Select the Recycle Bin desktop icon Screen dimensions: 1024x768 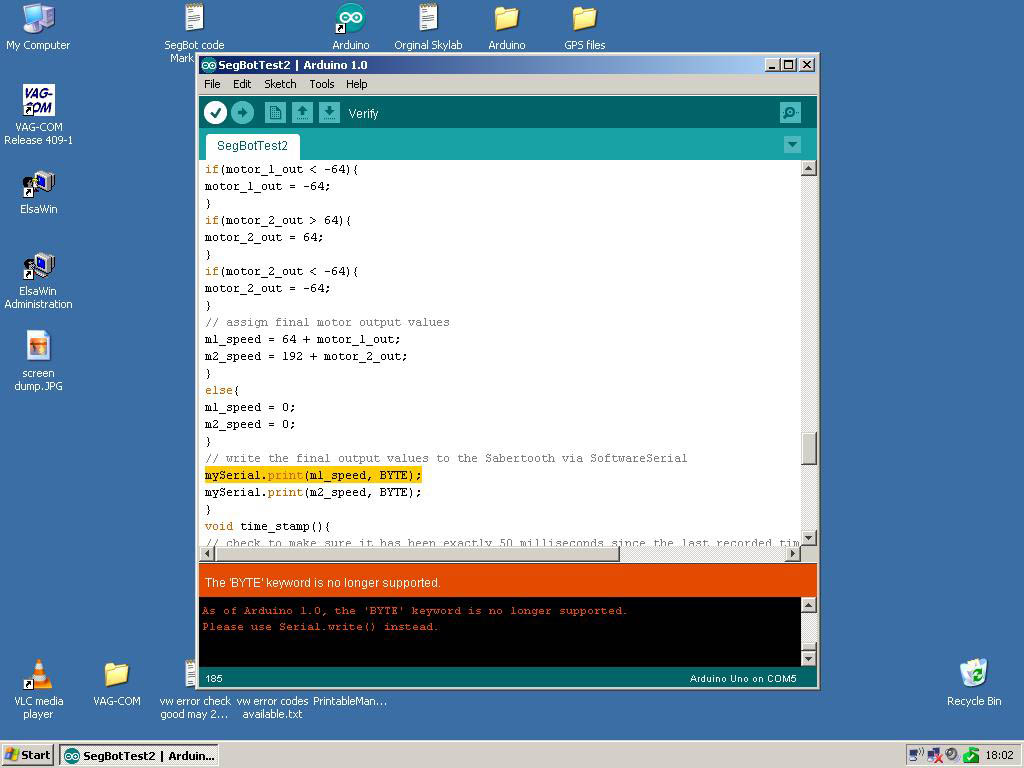(x=974, y=682)
